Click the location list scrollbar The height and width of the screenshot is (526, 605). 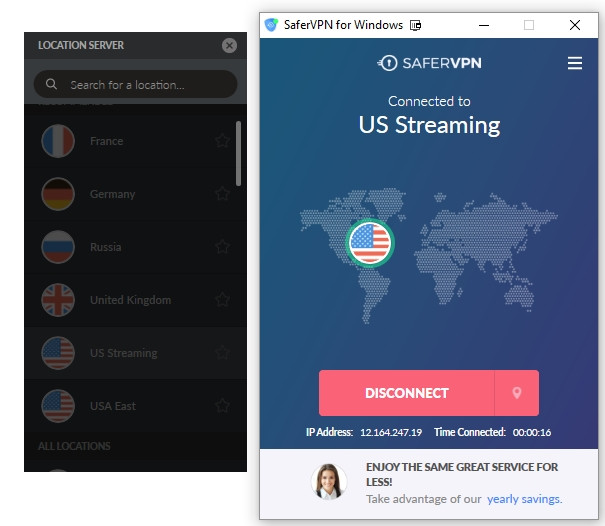[x=238, y=152]
